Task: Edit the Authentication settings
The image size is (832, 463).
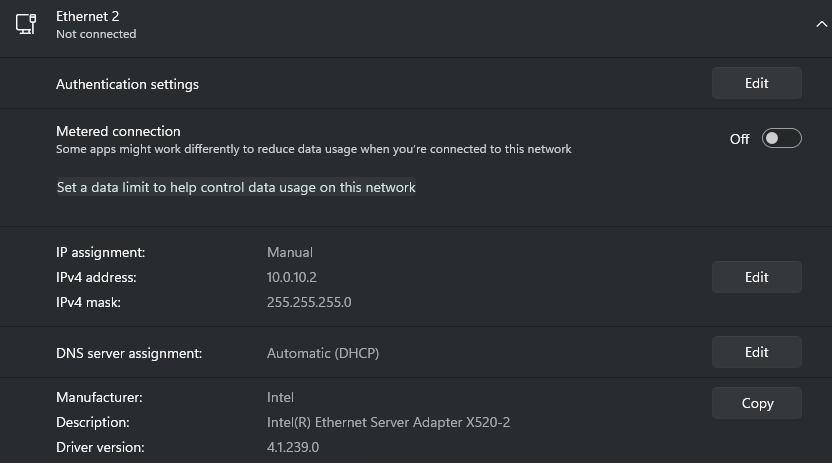Action: click(x=757, y=83)
